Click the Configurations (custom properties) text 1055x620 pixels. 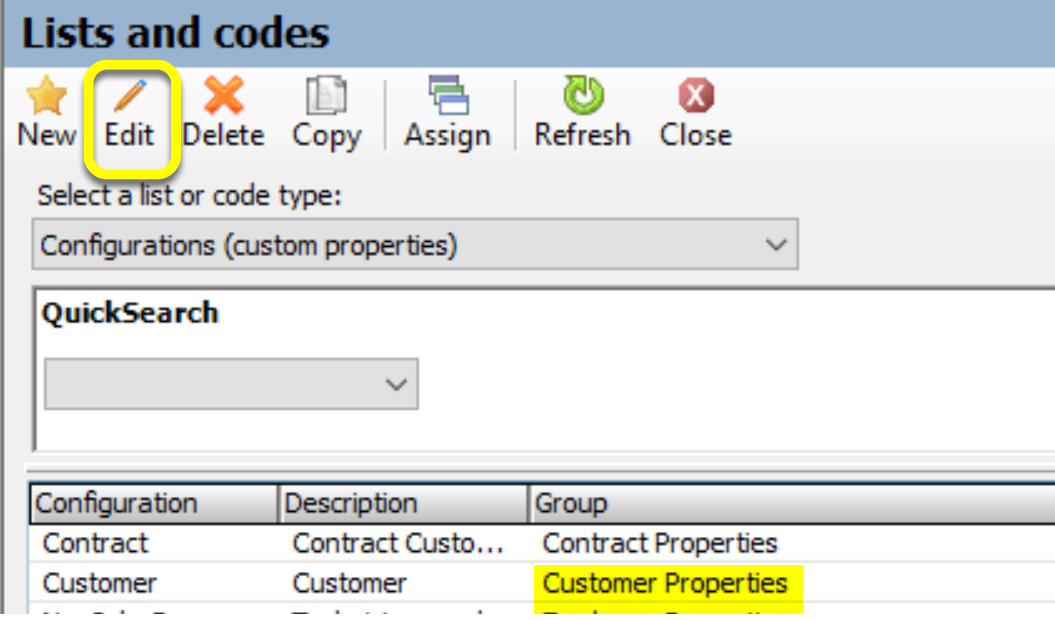coord(249,245)
